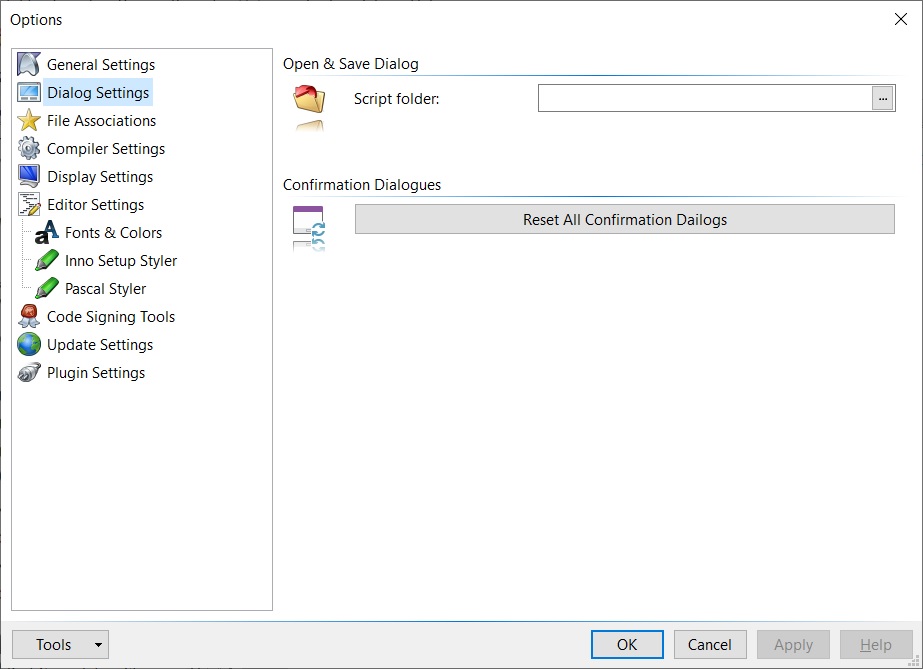Image resolution: width=923 pixels, height=669 pixels.
Task: Go to Compiler Settings
Action: (106, 148)
